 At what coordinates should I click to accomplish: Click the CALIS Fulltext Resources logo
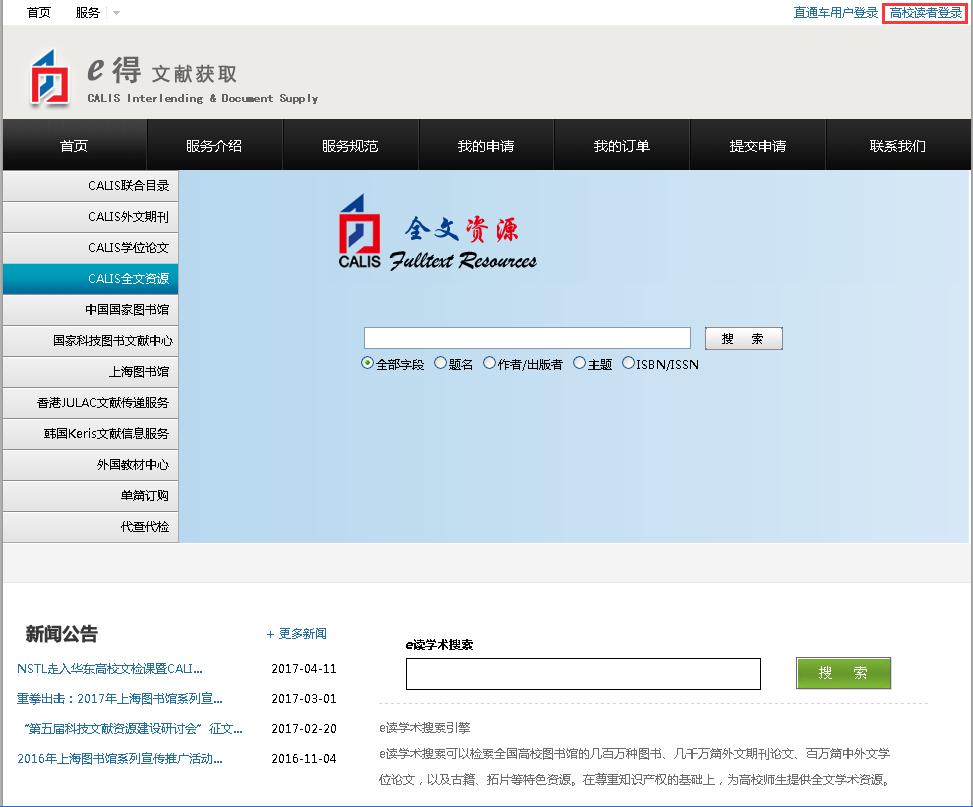pos(437,233)
